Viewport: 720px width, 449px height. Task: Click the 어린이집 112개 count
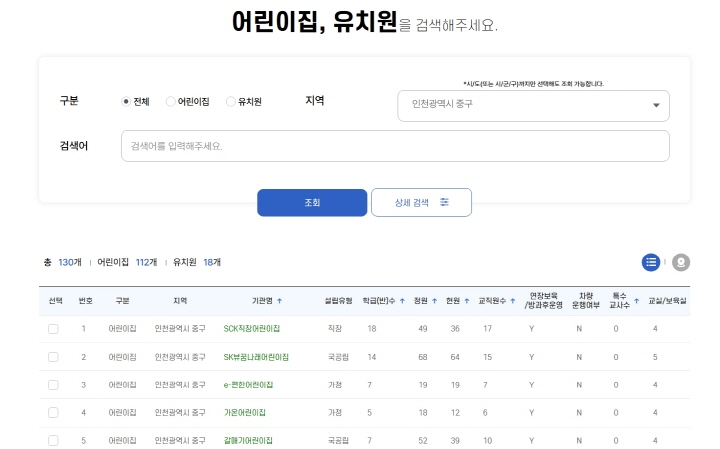127,263
